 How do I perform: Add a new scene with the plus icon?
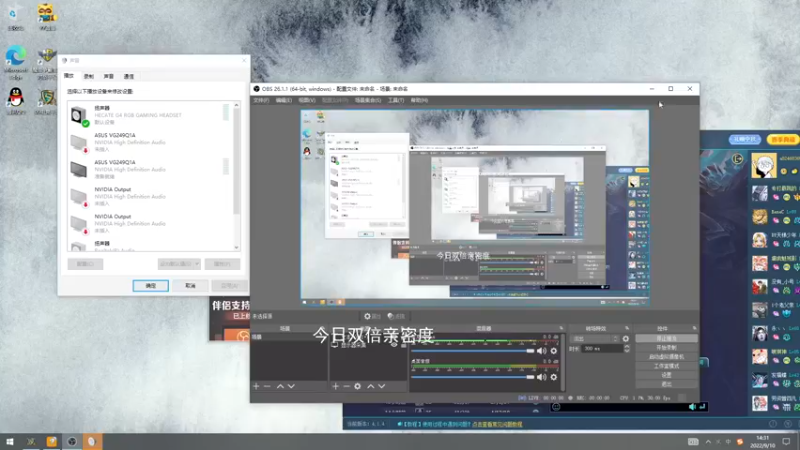coord(256,386)
